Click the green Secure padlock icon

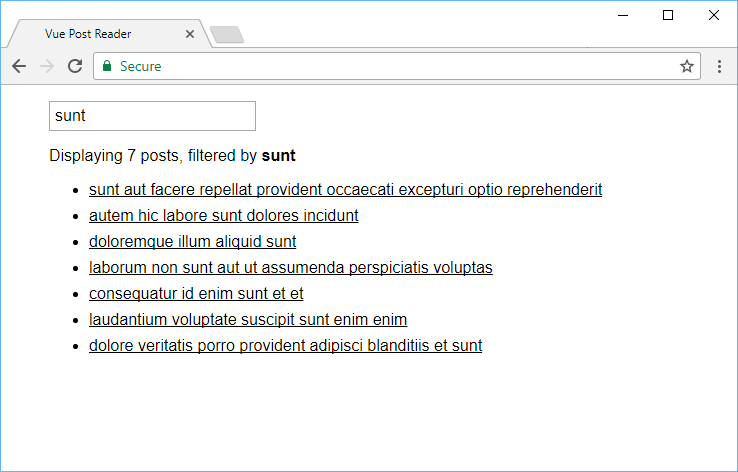click(x=107, y=66)
